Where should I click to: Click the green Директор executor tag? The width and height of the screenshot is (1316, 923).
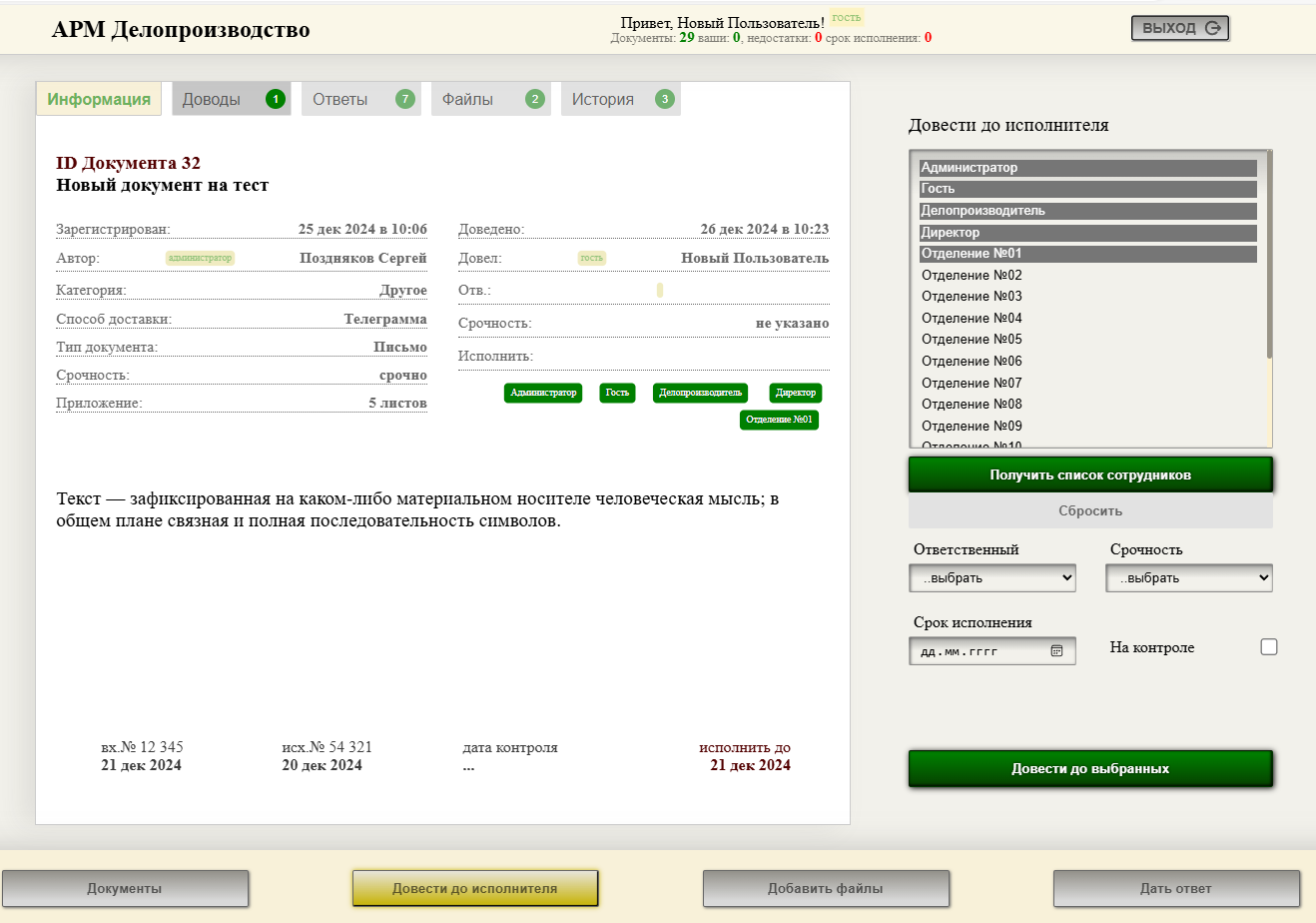pos(796,393)
